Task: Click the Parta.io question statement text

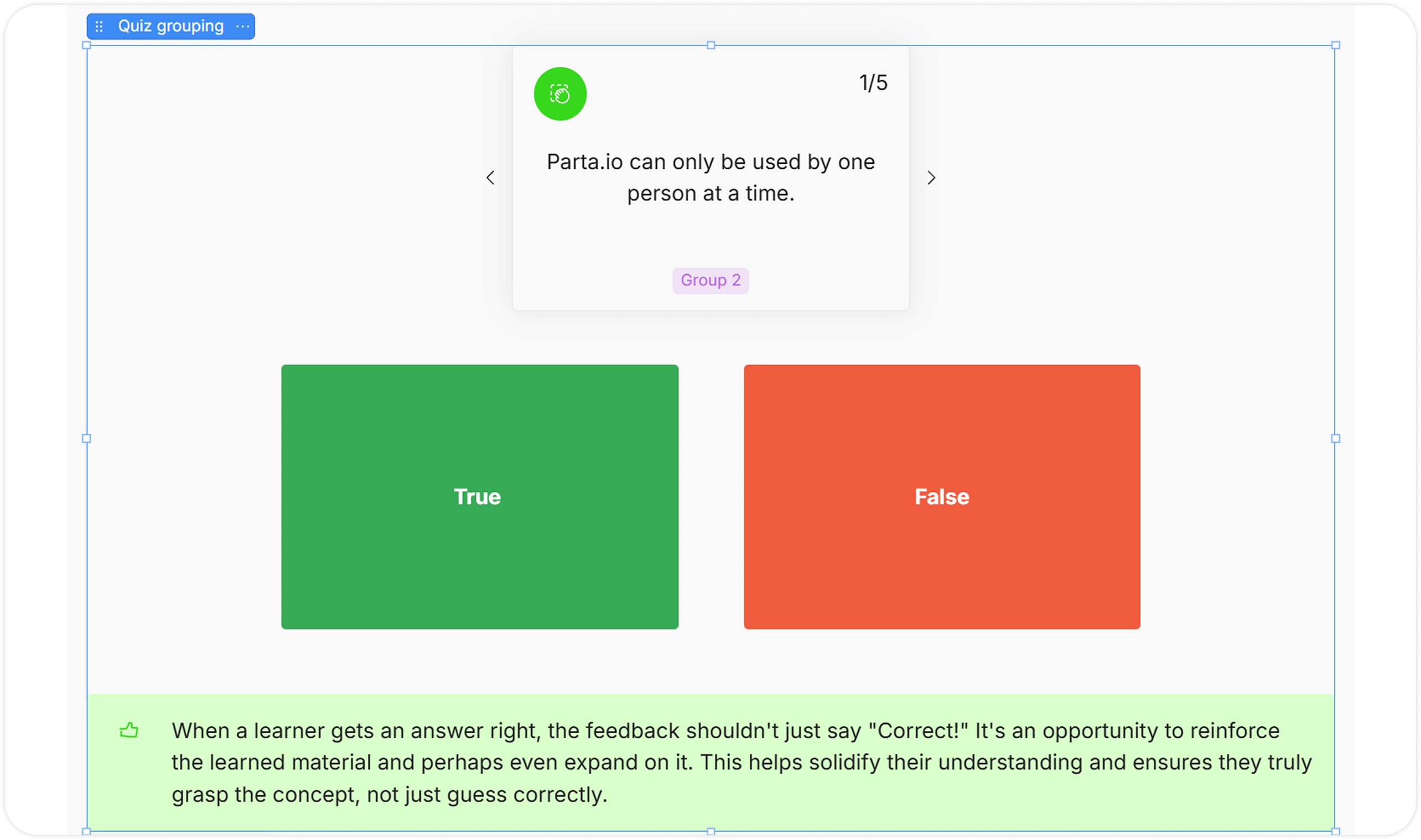Action: click(x=710, y=178)
